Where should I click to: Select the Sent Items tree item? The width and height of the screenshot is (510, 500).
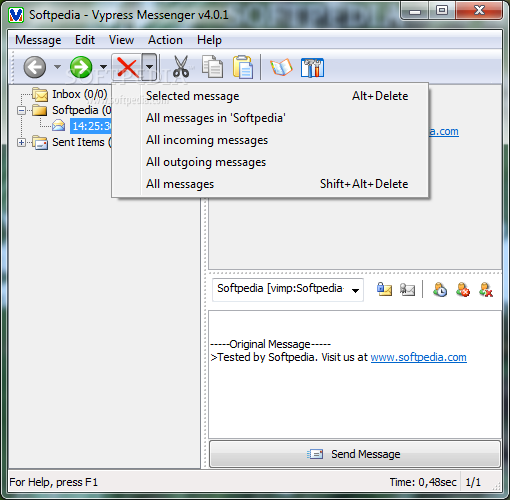click(x=81, y=142)
